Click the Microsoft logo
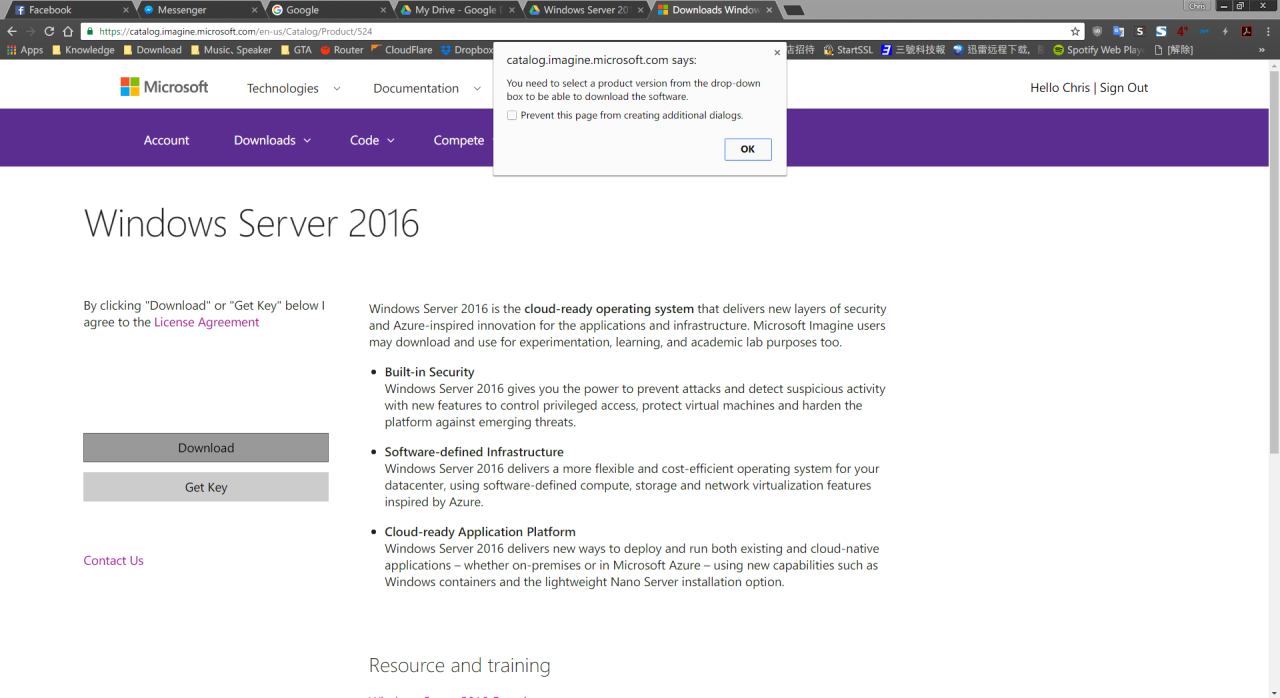Image resolution: width=1280 pixels, height=698 pixels. [x=164, y=87]
